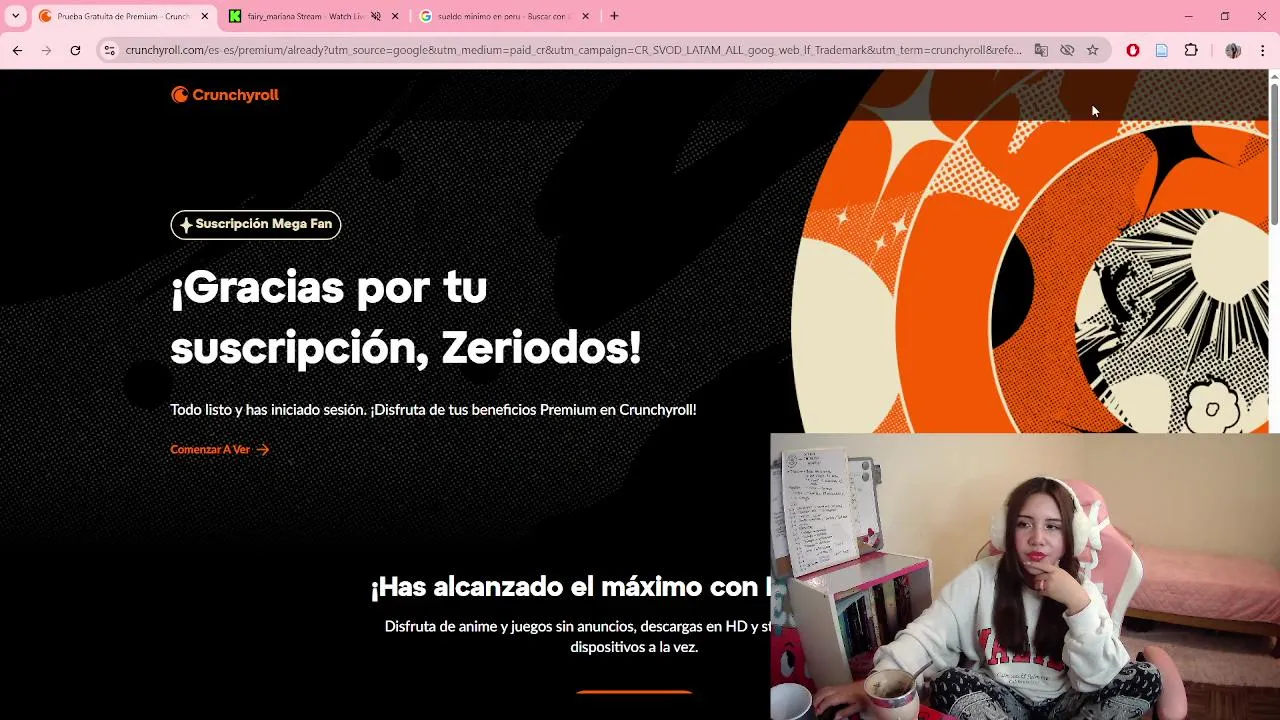
Task: Click the orange Crunchyroll hero artwork
Action: coord(1030,252)
